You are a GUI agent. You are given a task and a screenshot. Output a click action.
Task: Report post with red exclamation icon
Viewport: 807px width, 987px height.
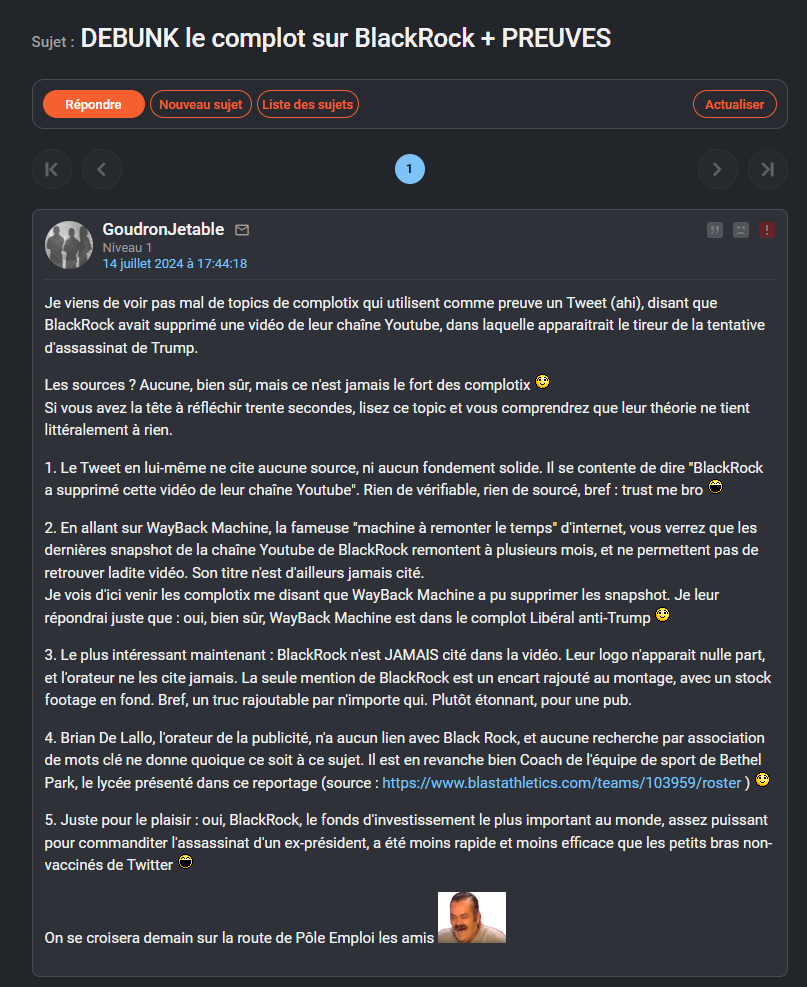point(767,230)
